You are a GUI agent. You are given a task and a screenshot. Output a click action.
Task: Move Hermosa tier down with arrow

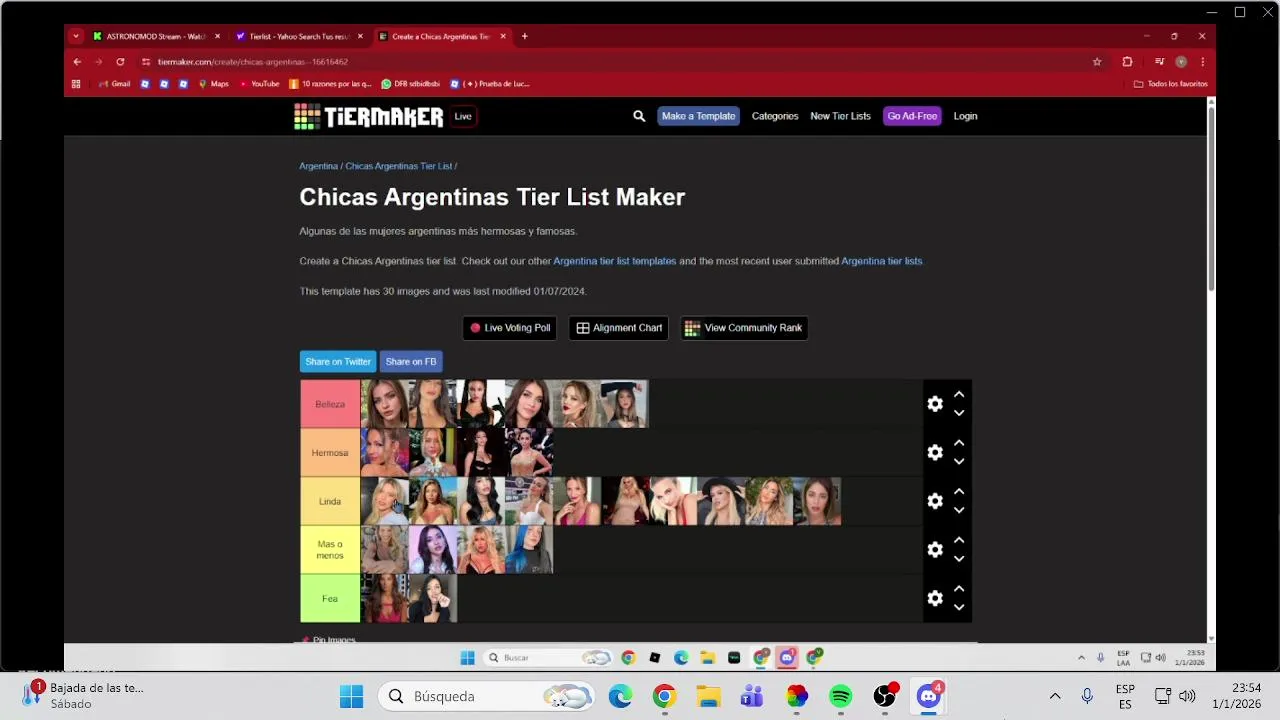coord(959,461)
